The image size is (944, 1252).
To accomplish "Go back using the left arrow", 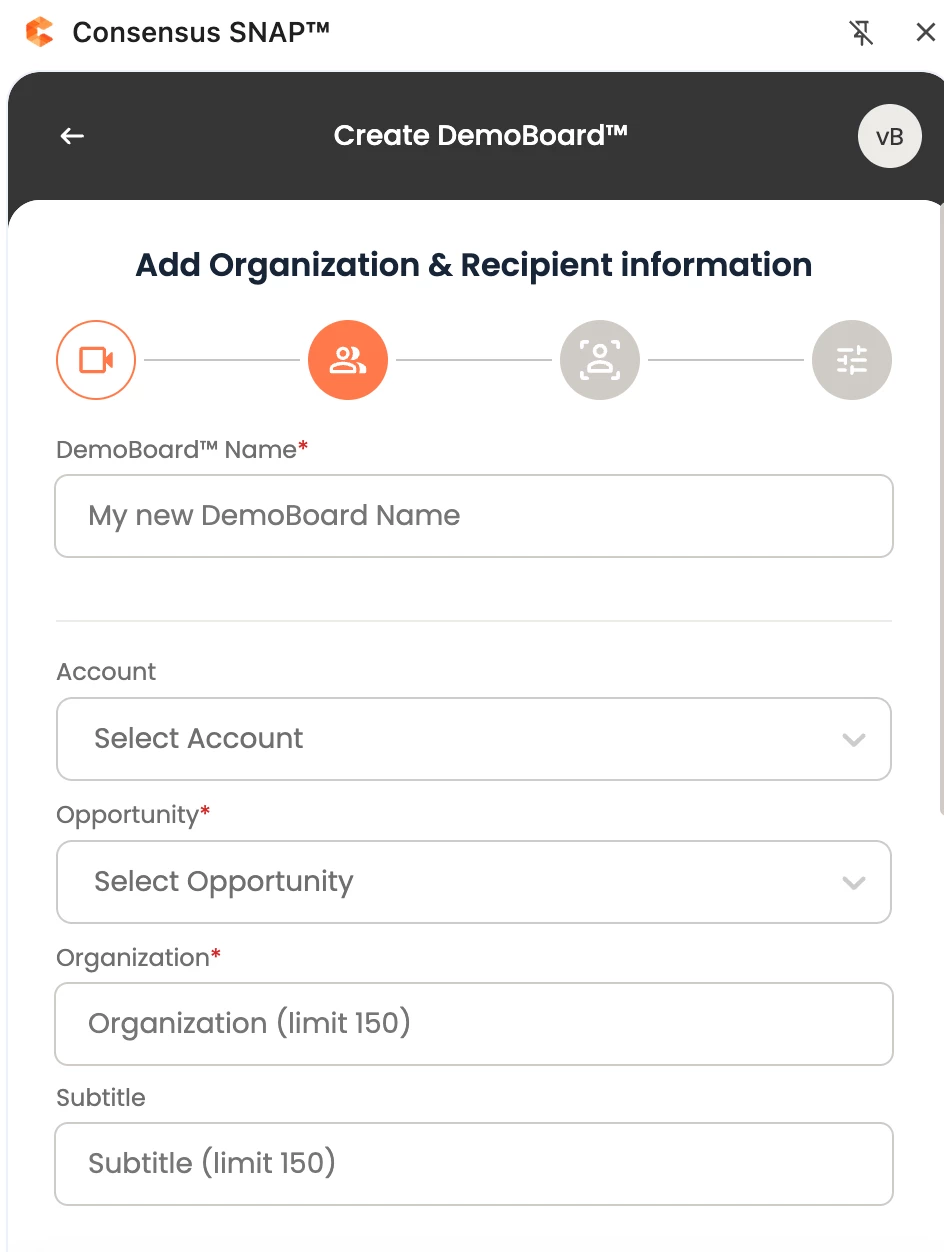I will coord(72,136).
